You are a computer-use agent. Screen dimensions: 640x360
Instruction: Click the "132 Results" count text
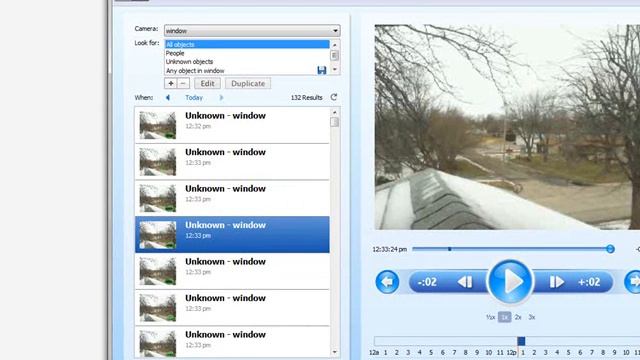(x=307, y=98)
